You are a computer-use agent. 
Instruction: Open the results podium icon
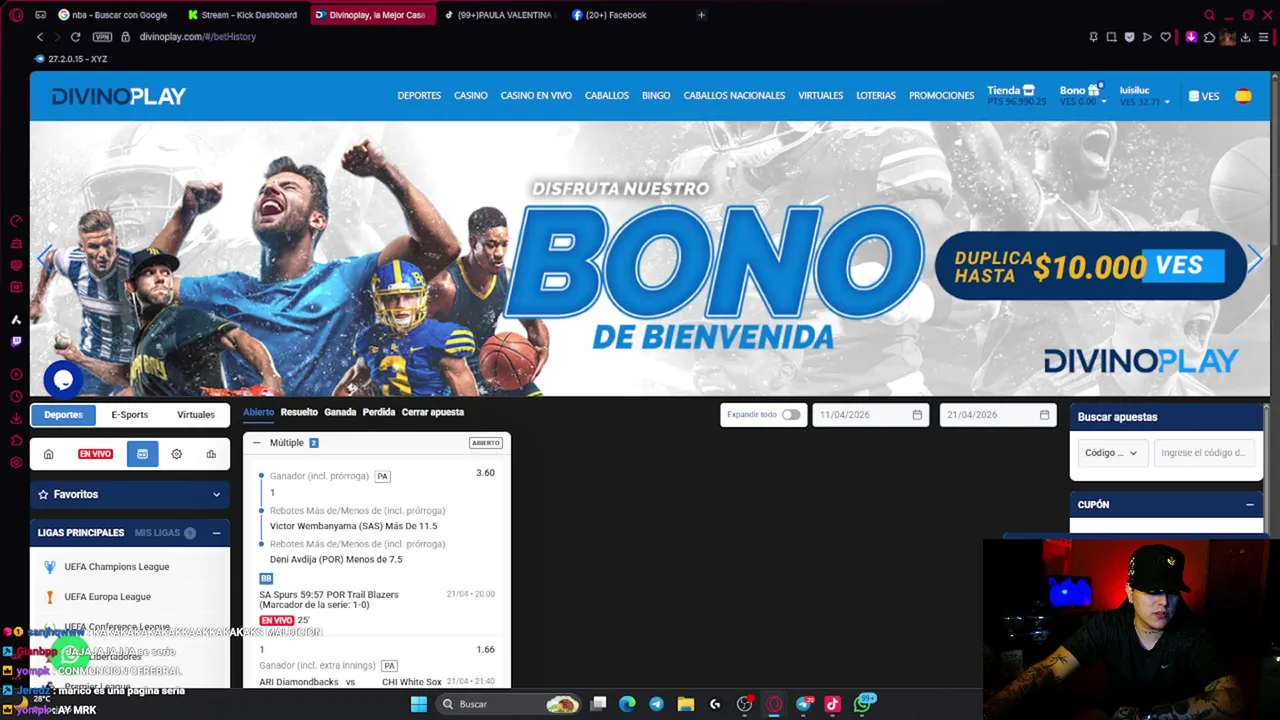click(211, 454)
